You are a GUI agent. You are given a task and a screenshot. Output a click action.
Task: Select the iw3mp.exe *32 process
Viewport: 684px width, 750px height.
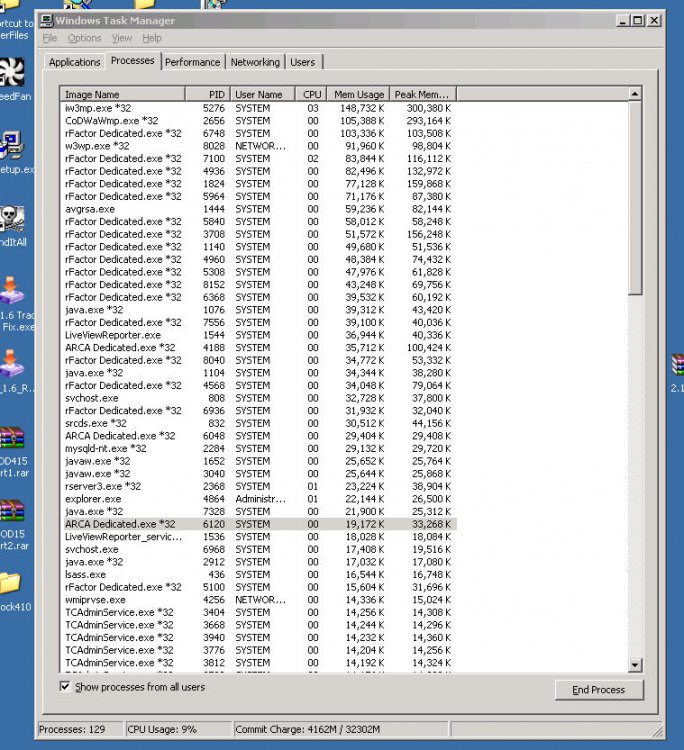[x=259, y=108]
